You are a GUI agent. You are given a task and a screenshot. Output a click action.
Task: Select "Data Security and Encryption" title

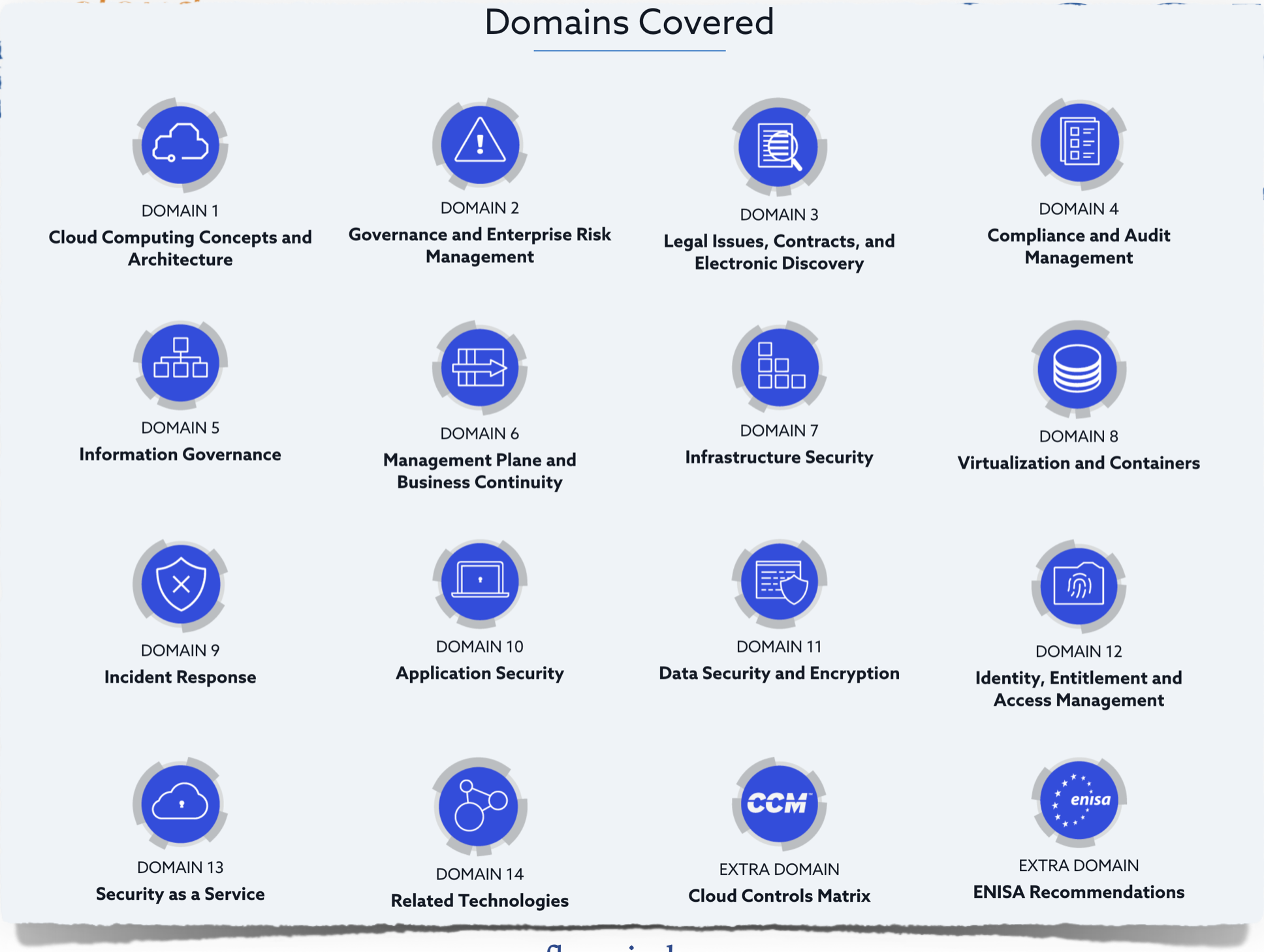(780, 673)
